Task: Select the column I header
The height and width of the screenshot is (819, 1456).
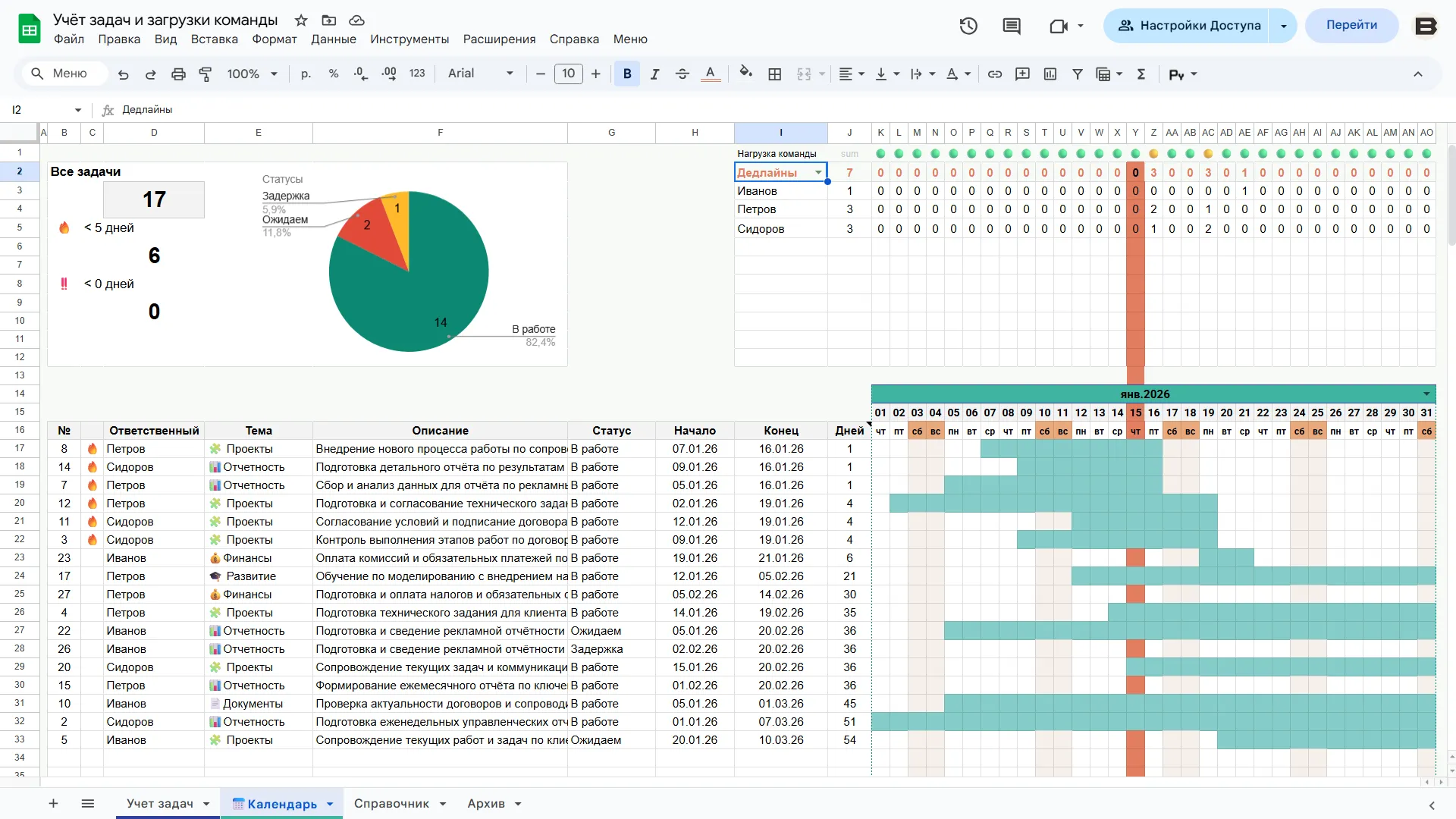Action: (780, 133)
